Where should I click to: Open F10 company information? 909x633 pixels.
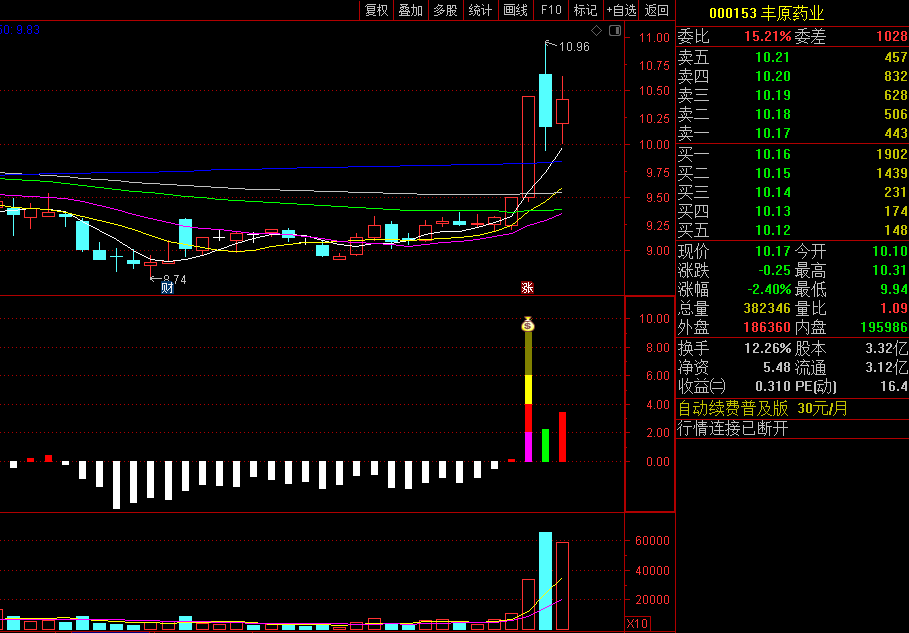[x=551, y=10]
